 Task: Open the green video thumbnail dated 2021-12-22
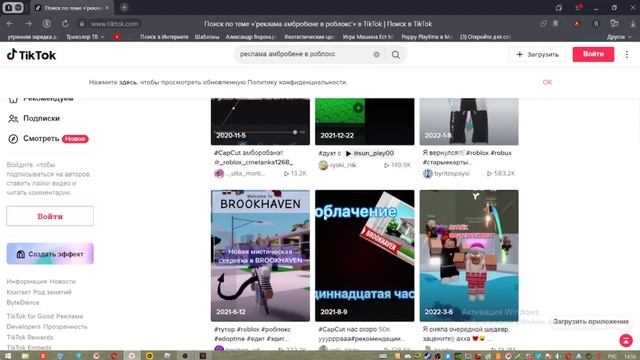(364, 121)
